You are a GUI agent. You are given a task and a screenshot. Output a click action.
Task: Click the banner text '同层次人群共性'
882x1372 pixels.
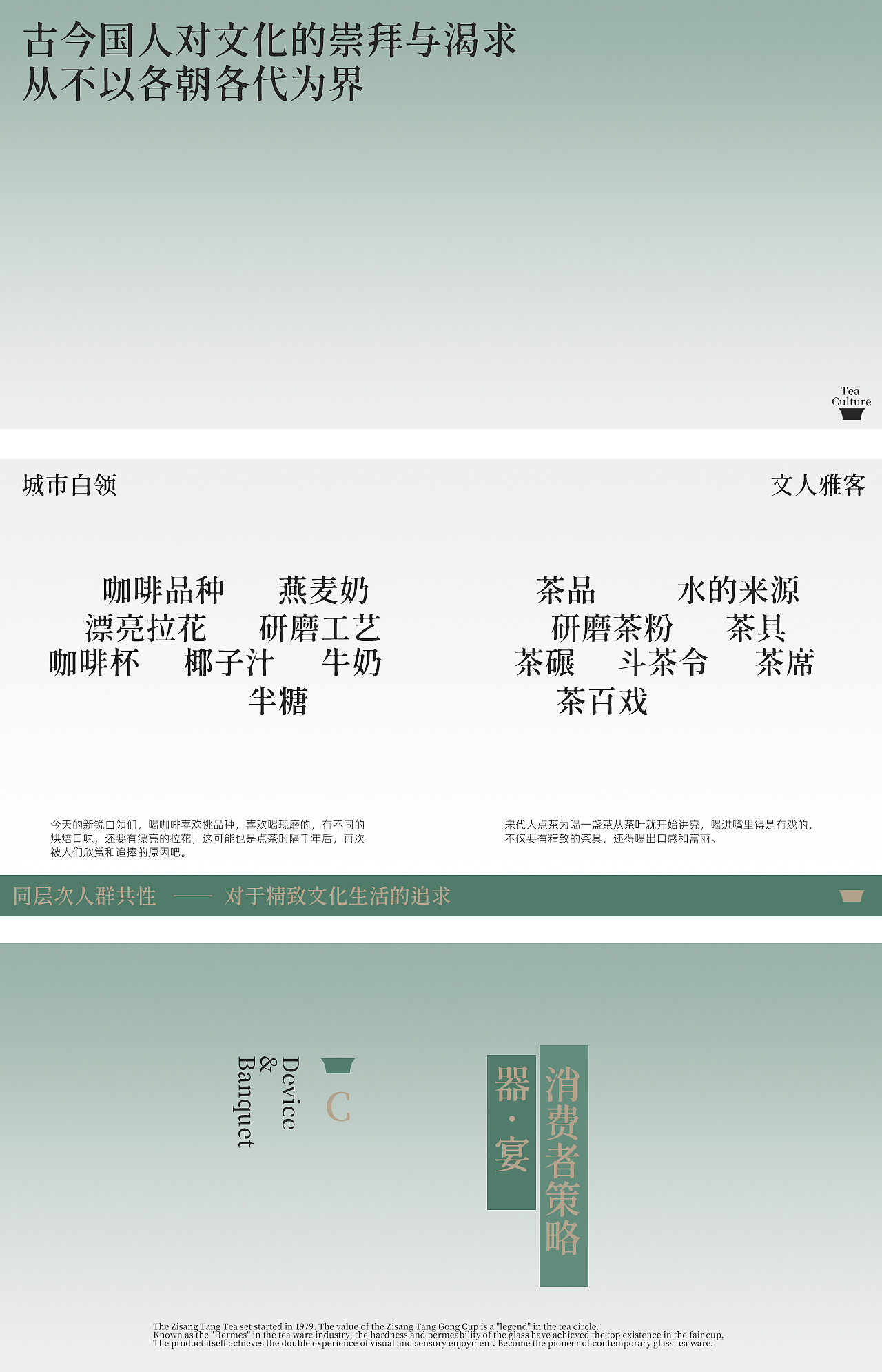[84, 896]
